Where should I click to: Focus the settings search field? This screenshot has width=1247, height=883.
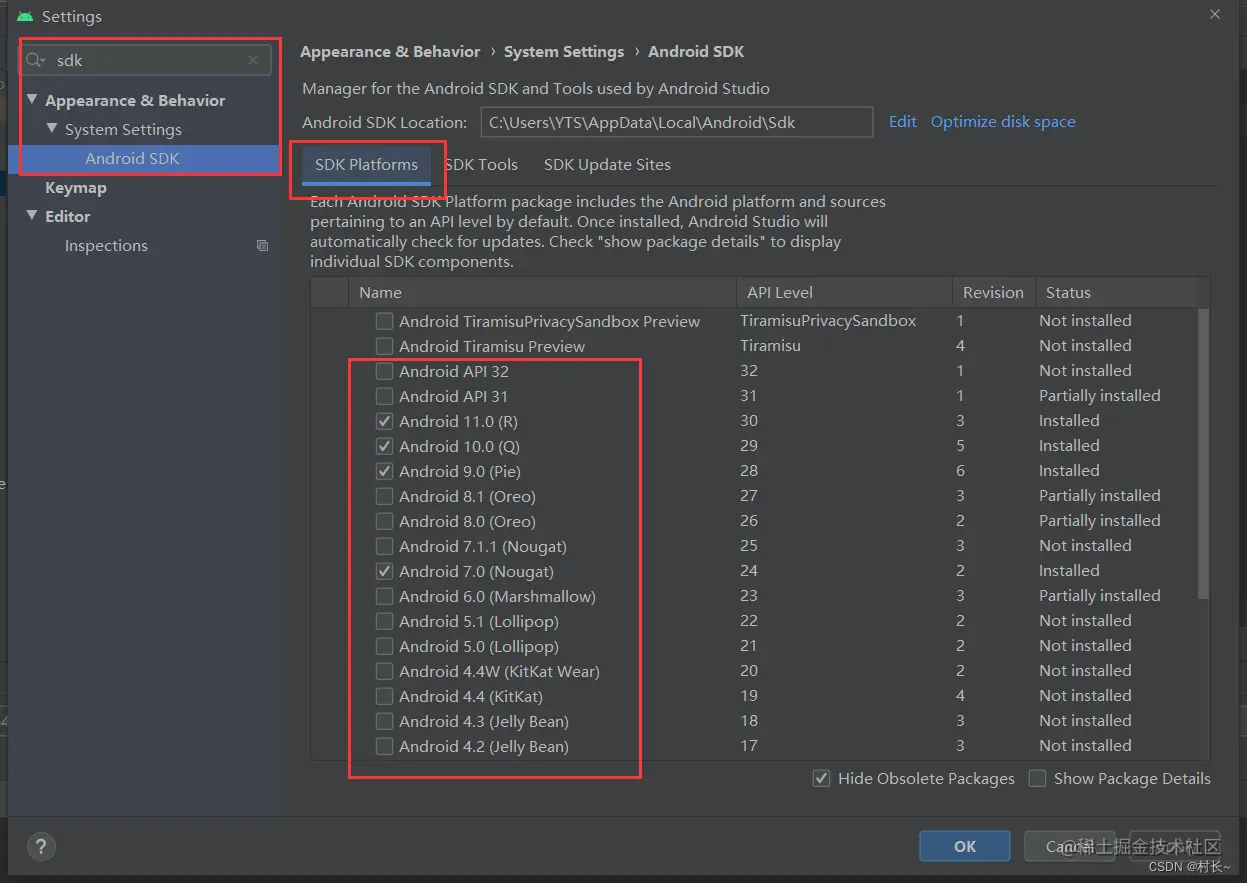(146, 60)
